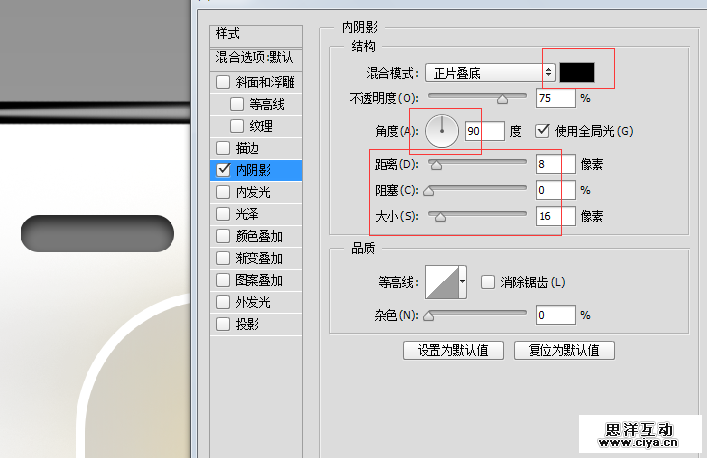707x458 pixels.
Task: Enable the 等高线 sub-option checkbox
Action: pos(237,104)
